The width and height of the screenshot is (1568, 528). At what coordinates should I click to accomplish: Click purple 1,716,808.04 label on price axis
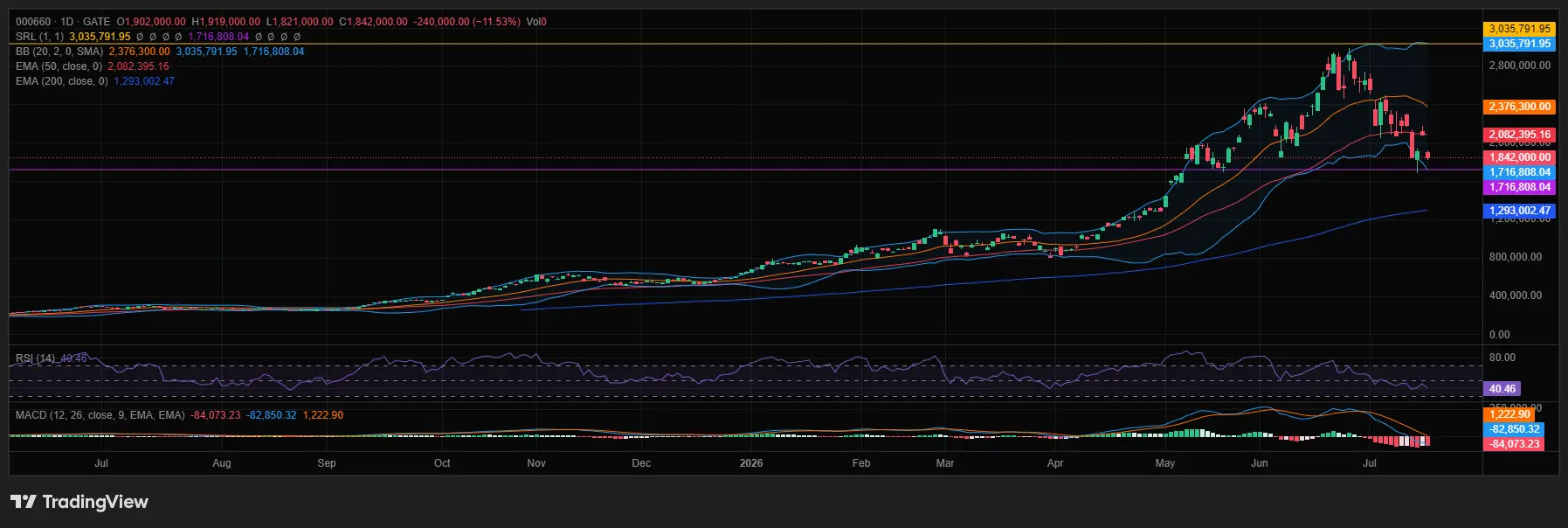click(x=1519, y=187)
